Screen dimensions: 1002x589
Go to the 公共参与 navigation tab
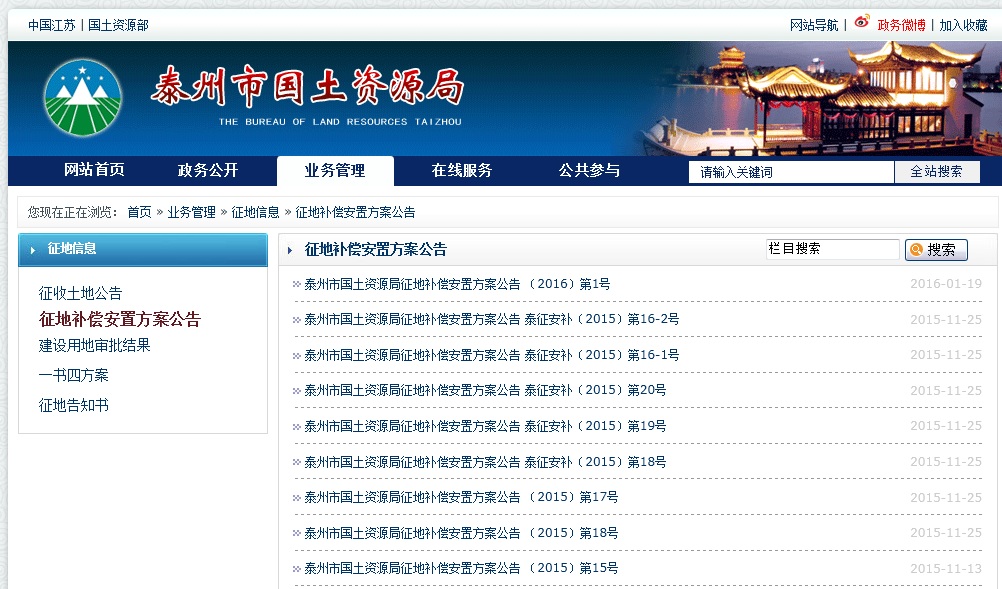(x=589, y=171)
